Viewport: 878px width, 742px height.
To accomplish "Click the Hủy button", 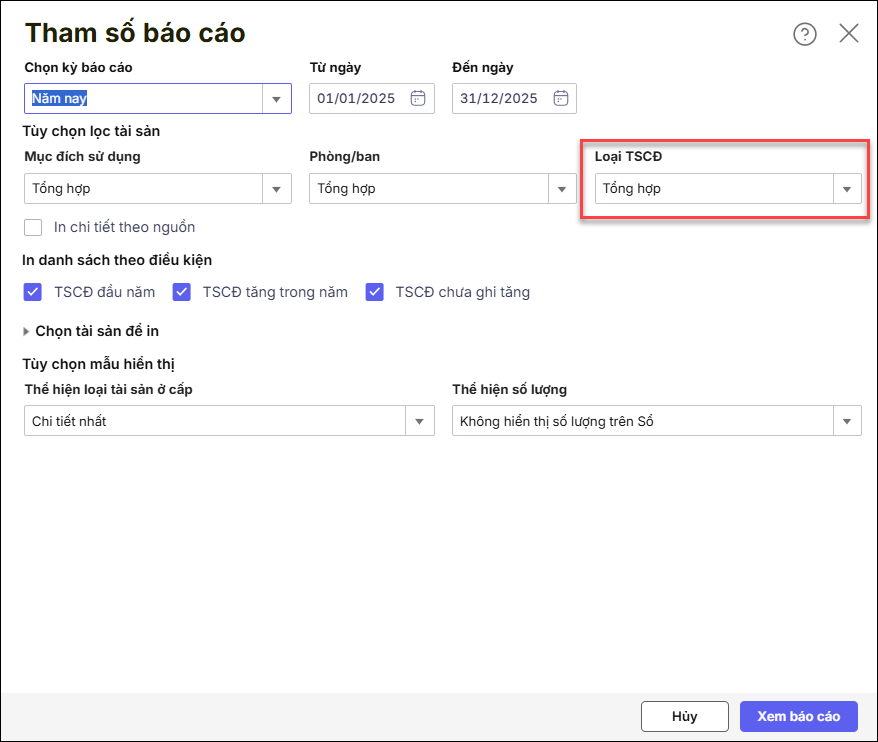I will tap(684, 716).
